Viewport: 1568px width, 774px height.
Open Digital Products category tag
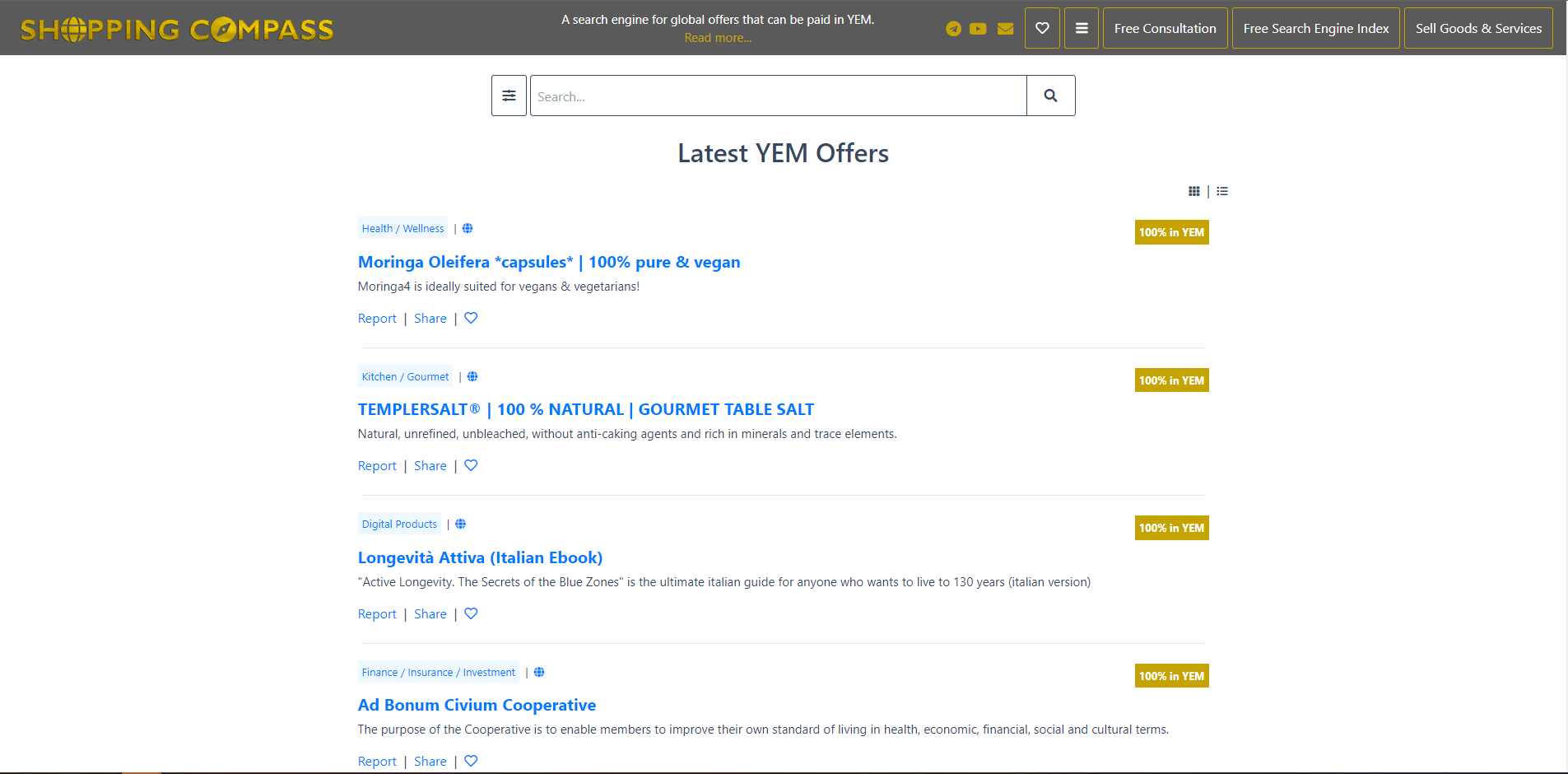[x=399, y=524]
